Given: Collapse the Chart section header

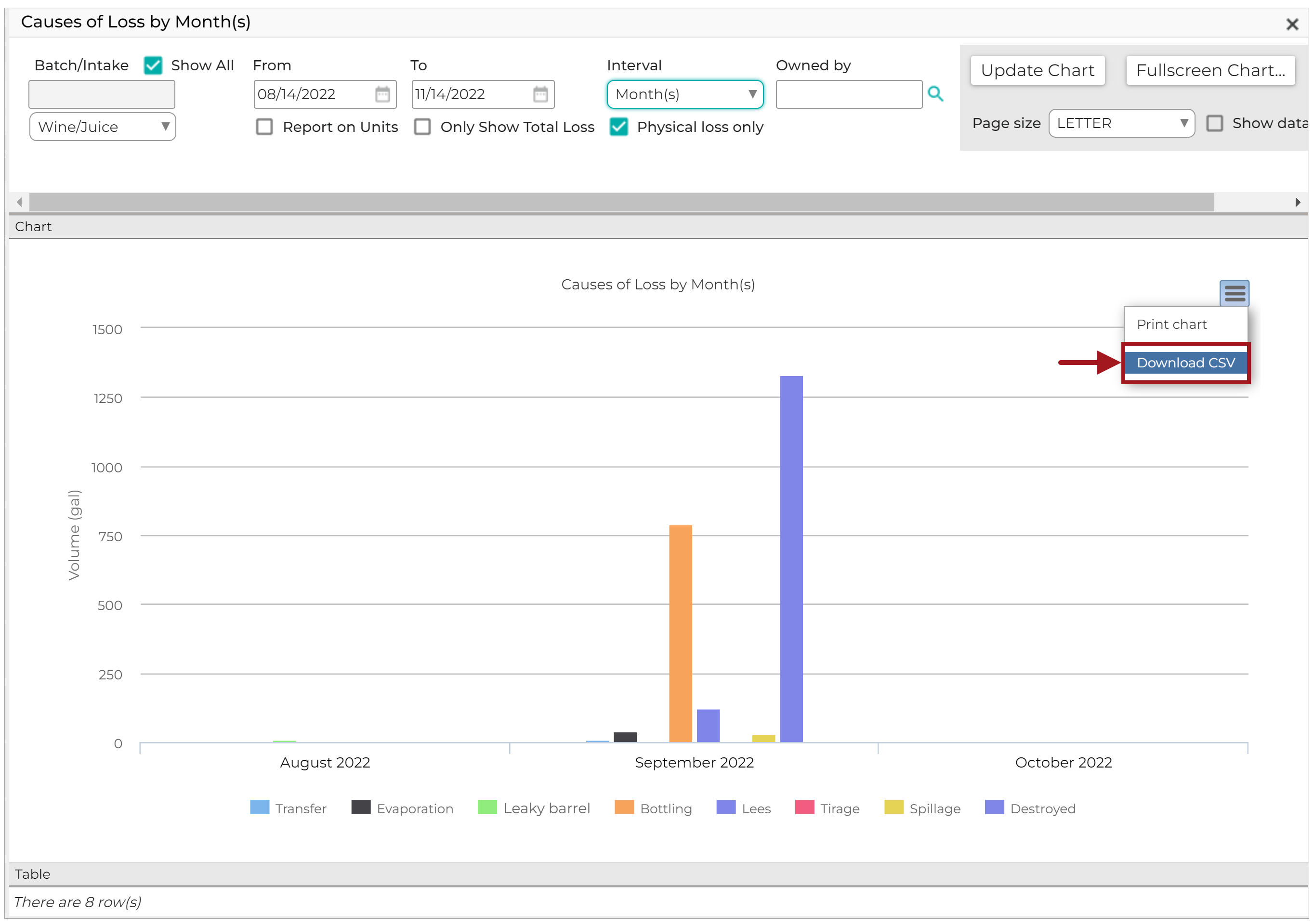Looking at the screenshot, I should [x=658, y=227].
